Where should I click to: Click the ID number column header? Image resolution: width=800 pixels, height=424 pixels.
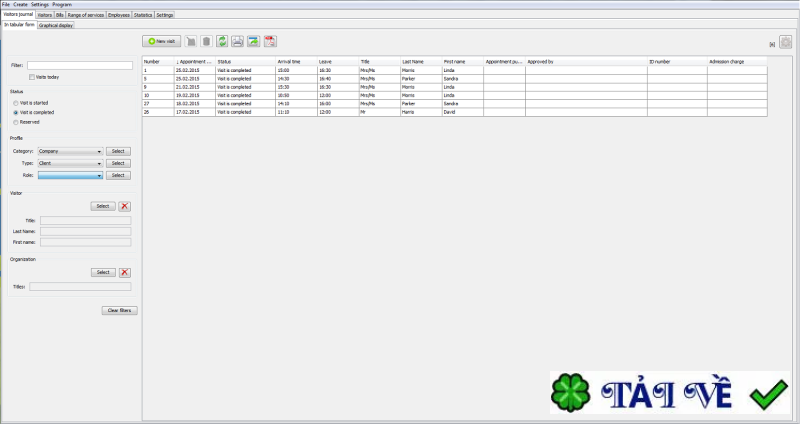click(x=678, y=62)
